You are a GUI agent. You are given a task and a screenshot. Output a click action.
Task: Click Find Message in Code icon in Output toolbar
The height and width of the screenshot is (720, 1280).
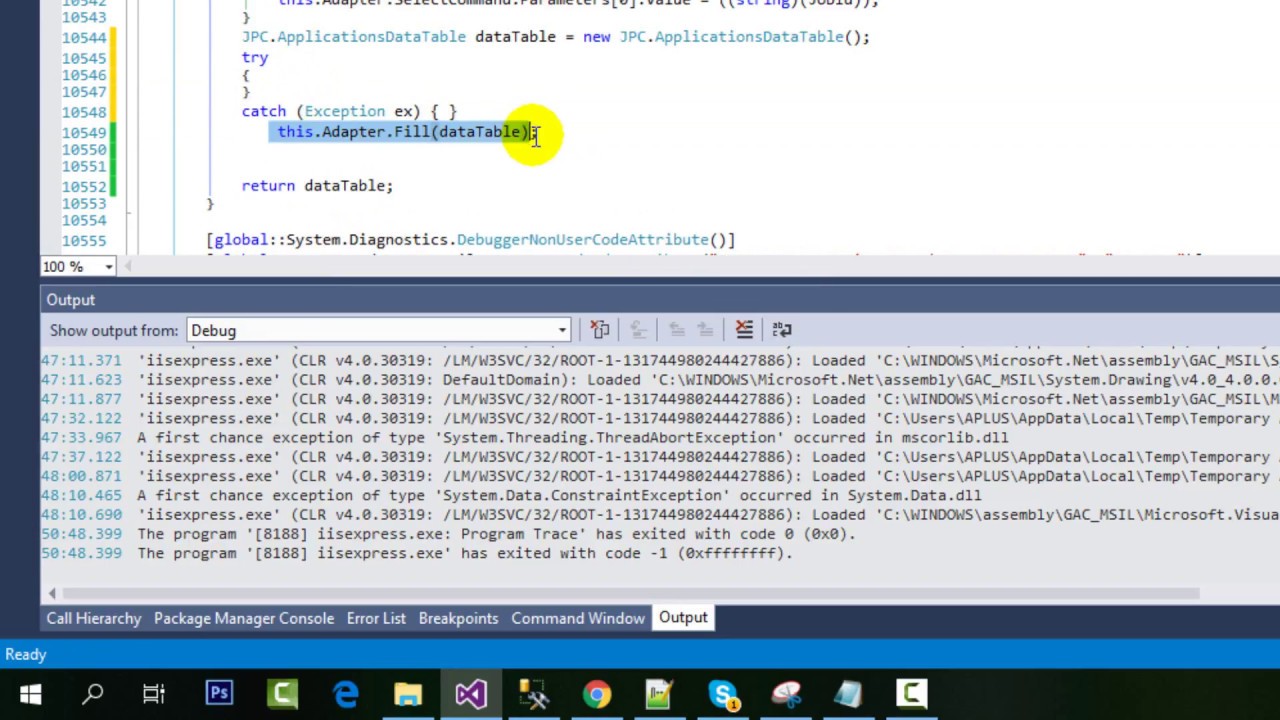click(x=600, y=330)
